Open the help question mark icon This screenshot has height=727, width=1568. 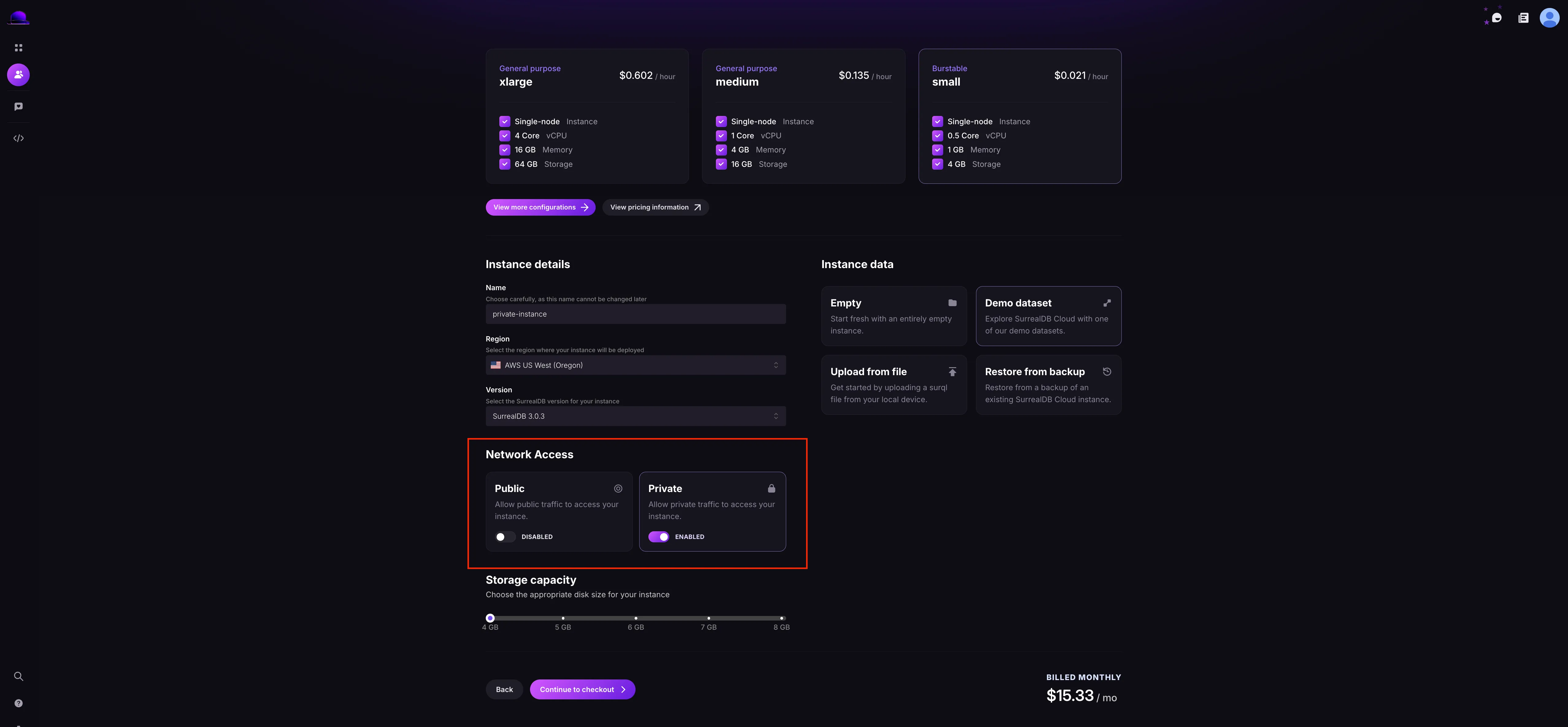[x=18, y=703]
